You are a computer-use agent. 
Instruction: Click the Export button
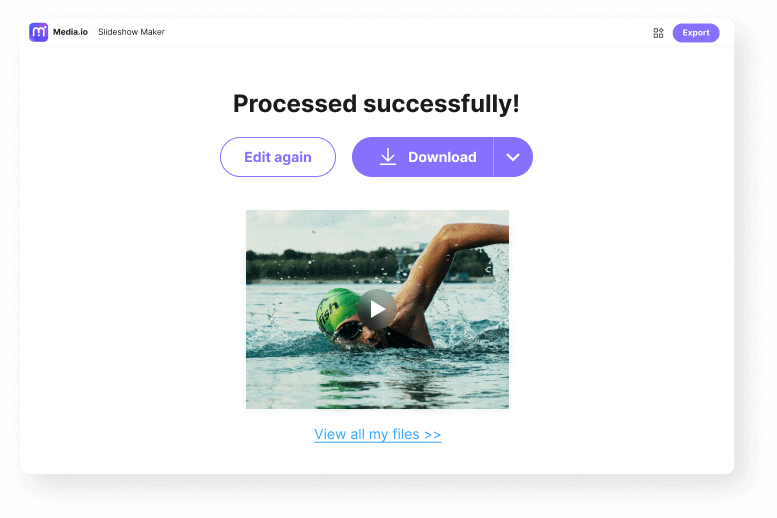696,33
